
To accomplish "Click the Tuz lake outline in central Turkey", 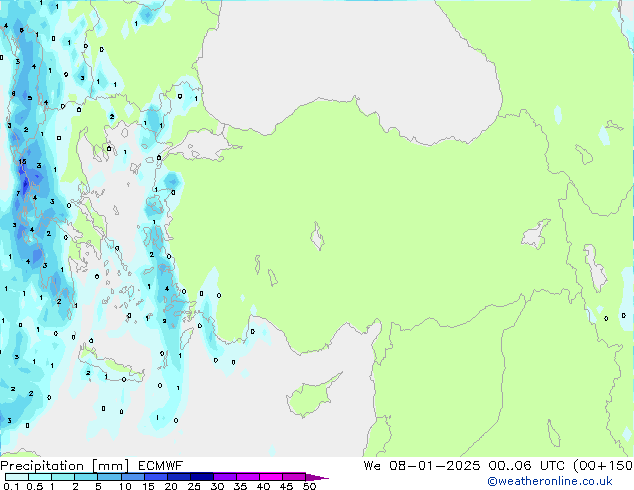I will pos(317,239).
